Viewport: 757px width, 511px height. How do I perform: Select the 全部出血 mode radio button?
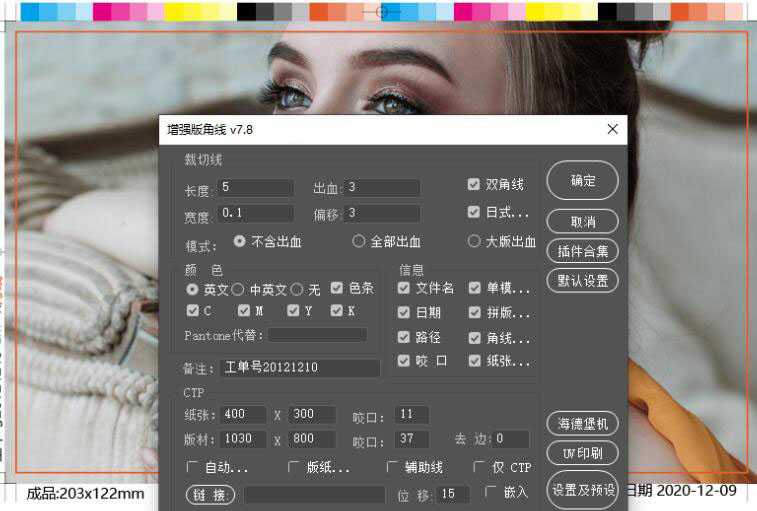(x=359, y=241)
